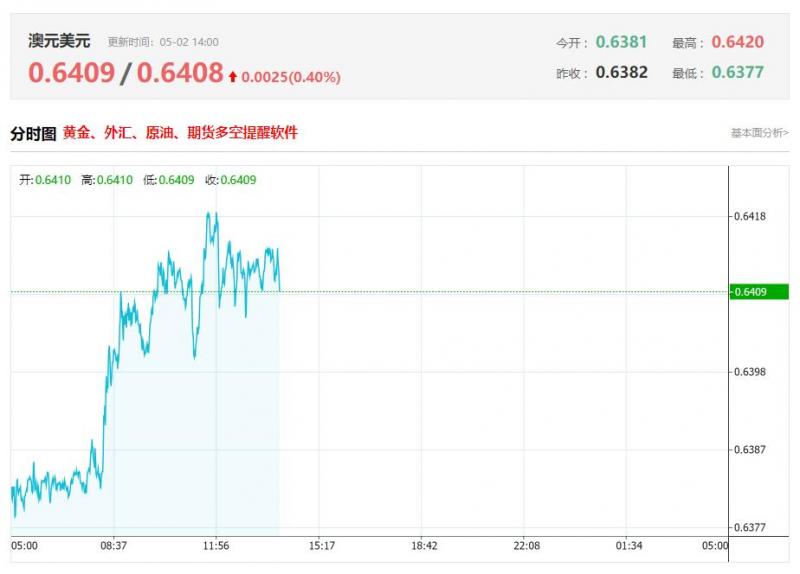Click the 01:34 time axis label
Screen dimensions: 800x574
pos(629,546)
